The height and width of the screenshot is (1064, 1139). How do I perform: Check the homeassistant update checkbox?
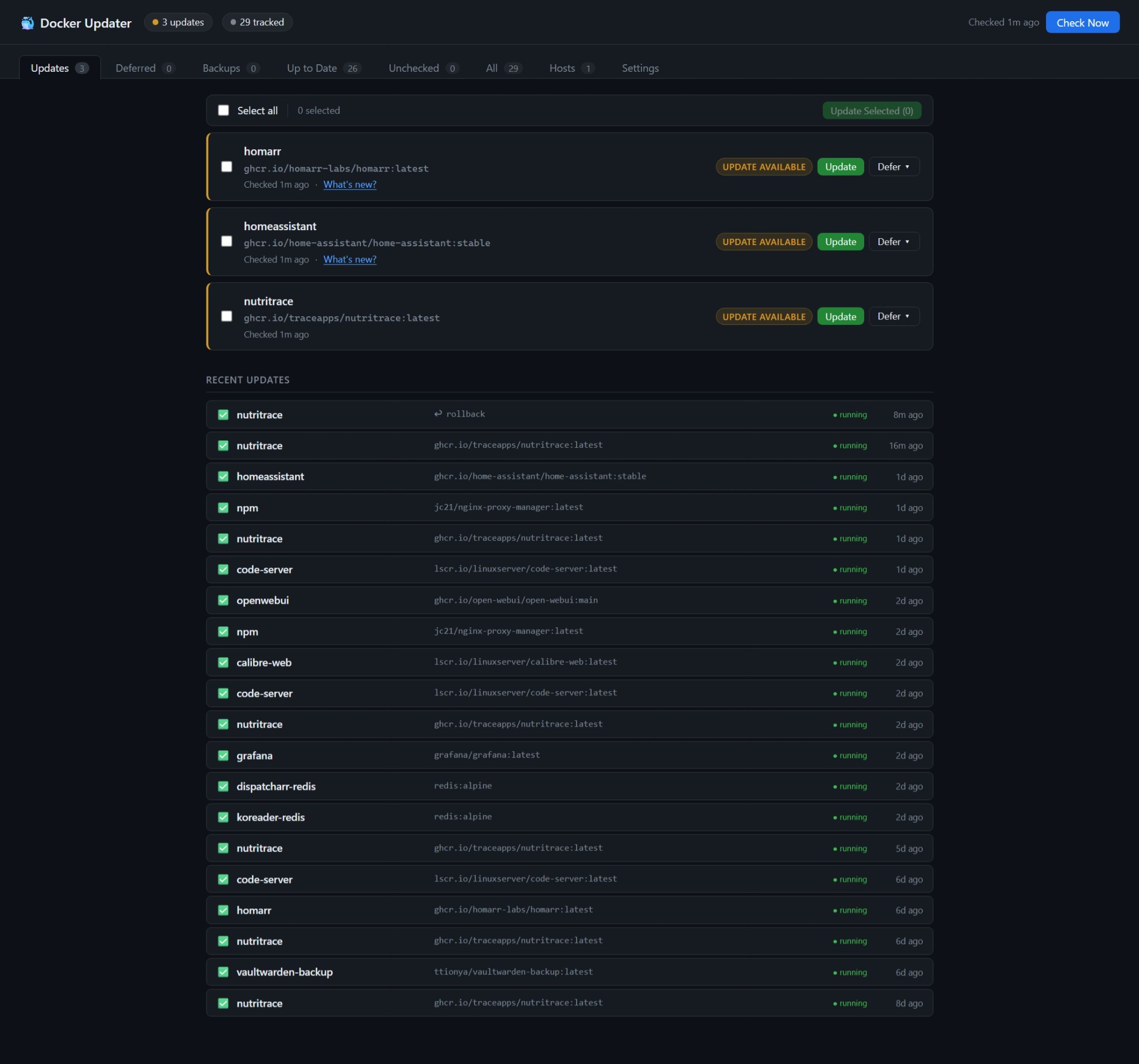227,241
